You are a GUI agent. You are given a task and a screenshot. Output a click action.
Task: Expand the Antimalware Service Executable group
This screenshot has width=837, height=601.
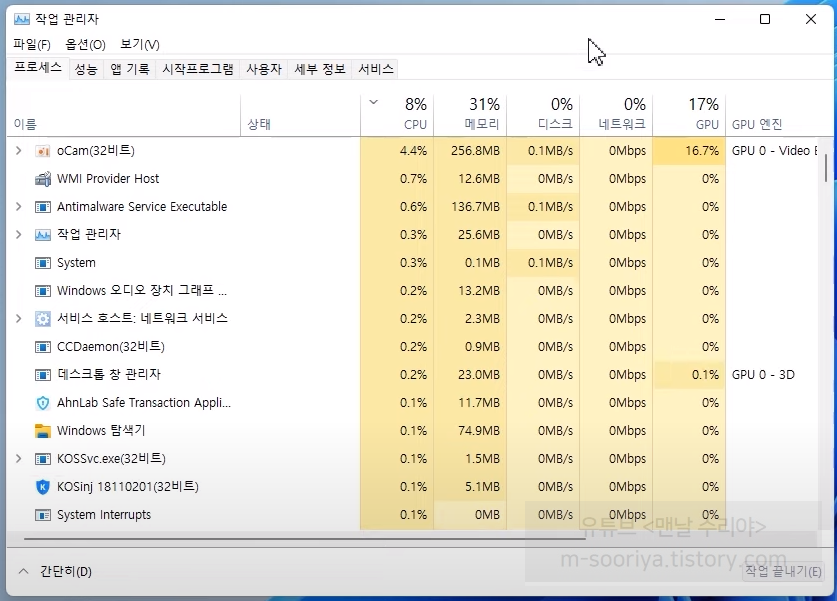(19, 207)
